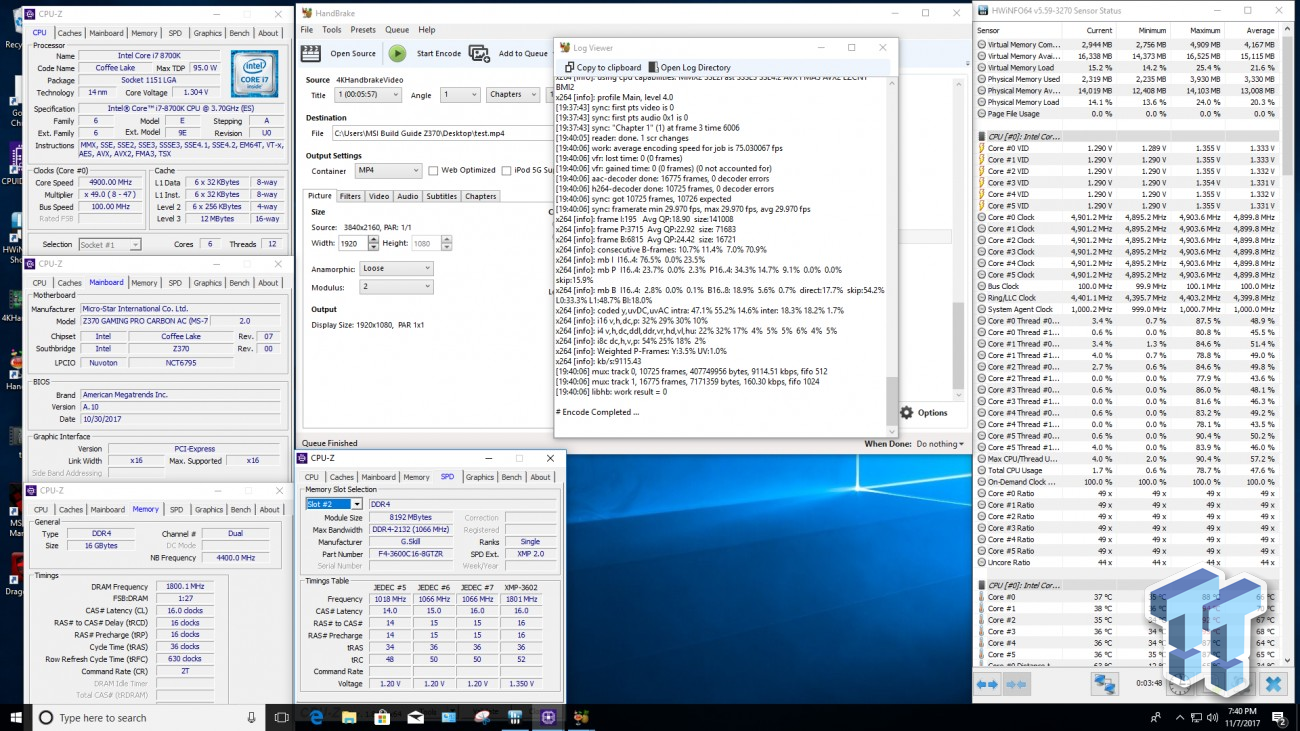Click the Windows Start button

tap(17, 717)
